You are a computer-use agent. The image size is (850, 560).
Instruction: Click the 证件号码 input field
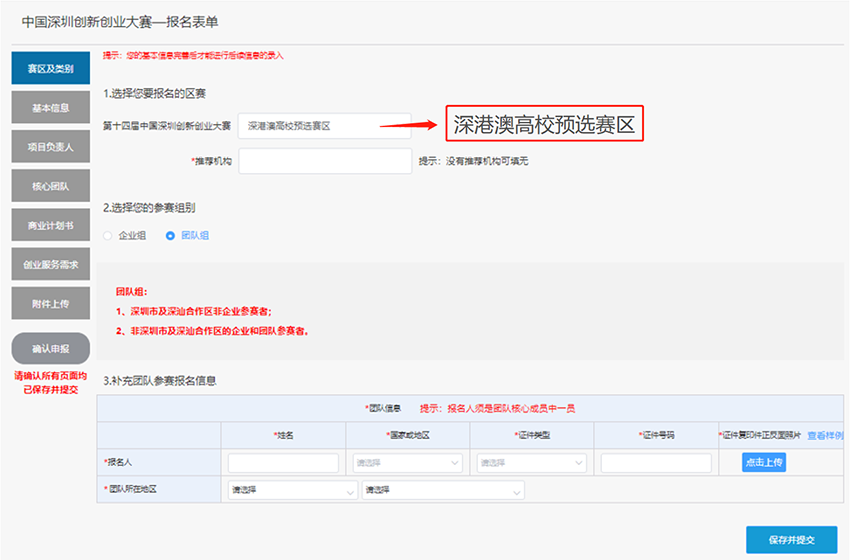[656, 463]
